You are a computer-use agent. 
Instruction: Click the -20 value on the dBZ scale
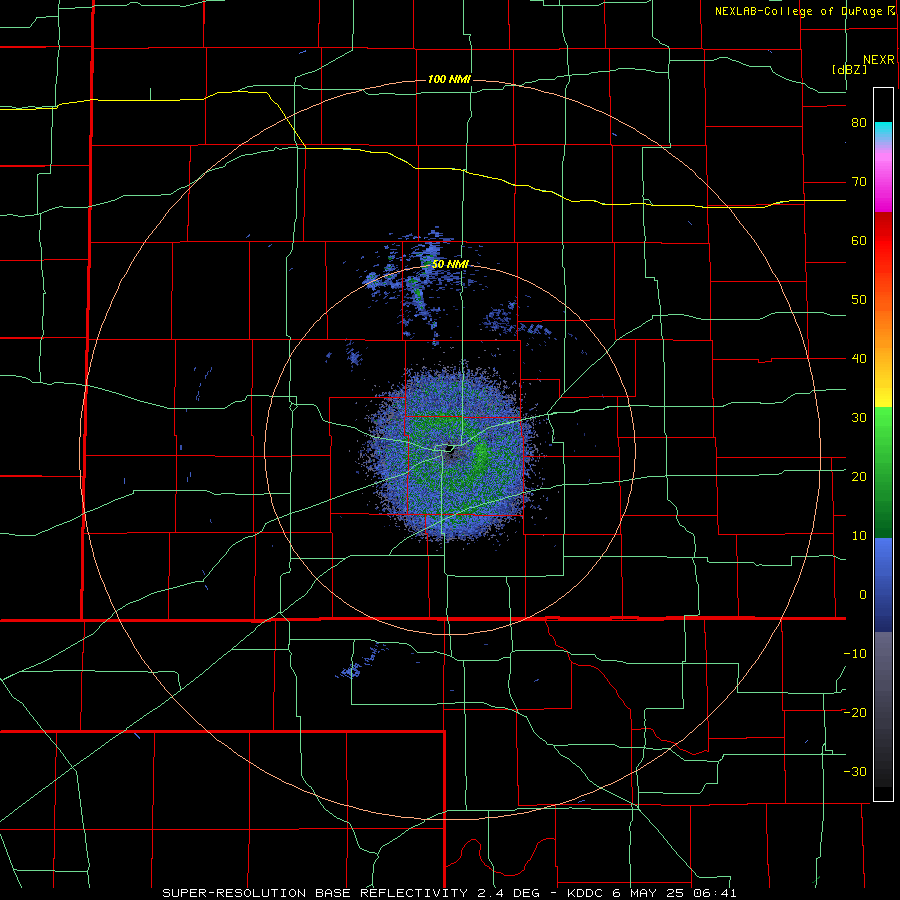(855, 712)
